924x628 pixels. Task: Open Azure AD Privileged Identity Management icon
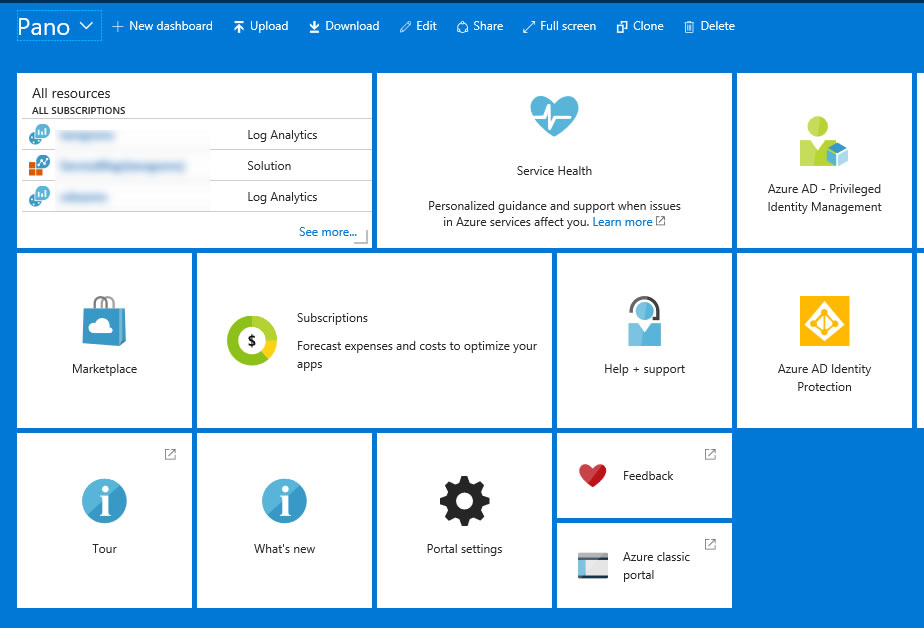click(x=824, y=141)
